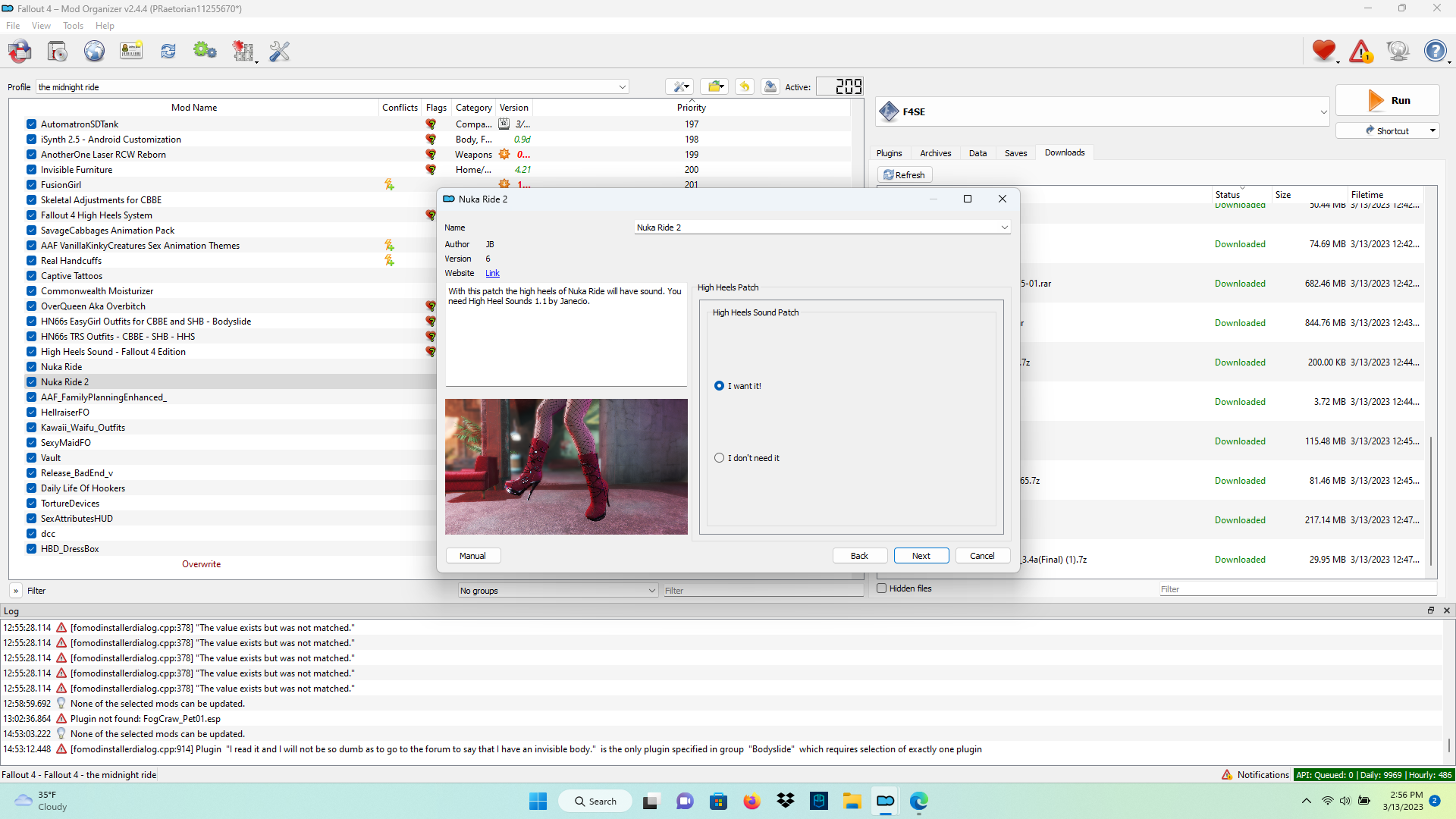Click the red heart Endorse icon
Image resolution: width=1456 pixels, height=819 pixels.
point(1324,51)
